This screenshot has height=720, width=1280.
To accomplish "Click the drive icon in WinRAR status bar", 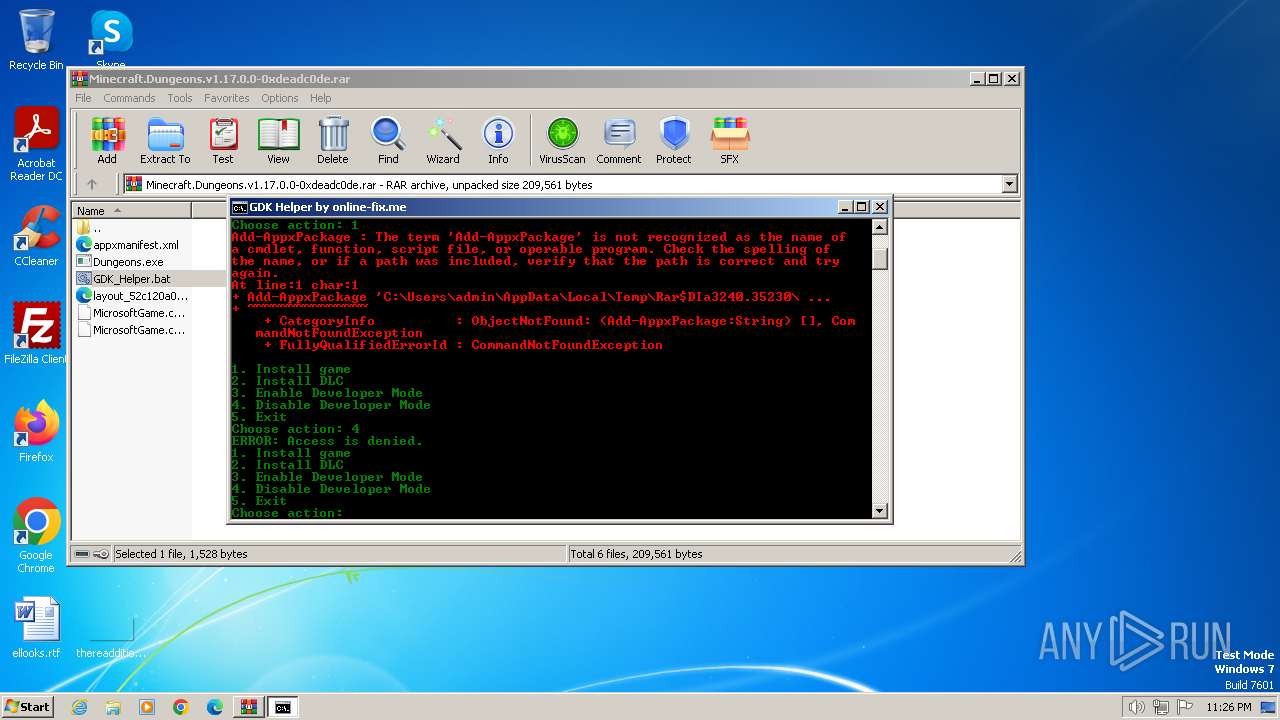I will coord(83,554).
